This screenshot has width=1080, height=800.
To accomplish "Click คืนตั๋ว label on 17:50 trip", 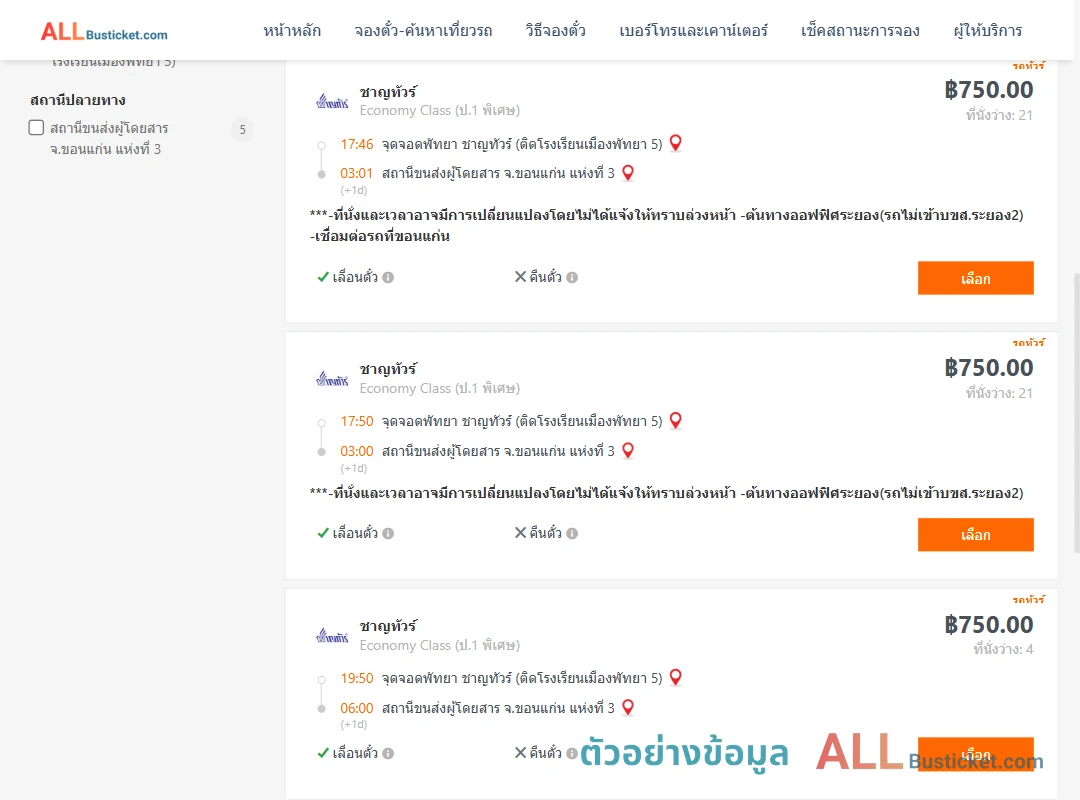I will [x=546, y=533].
